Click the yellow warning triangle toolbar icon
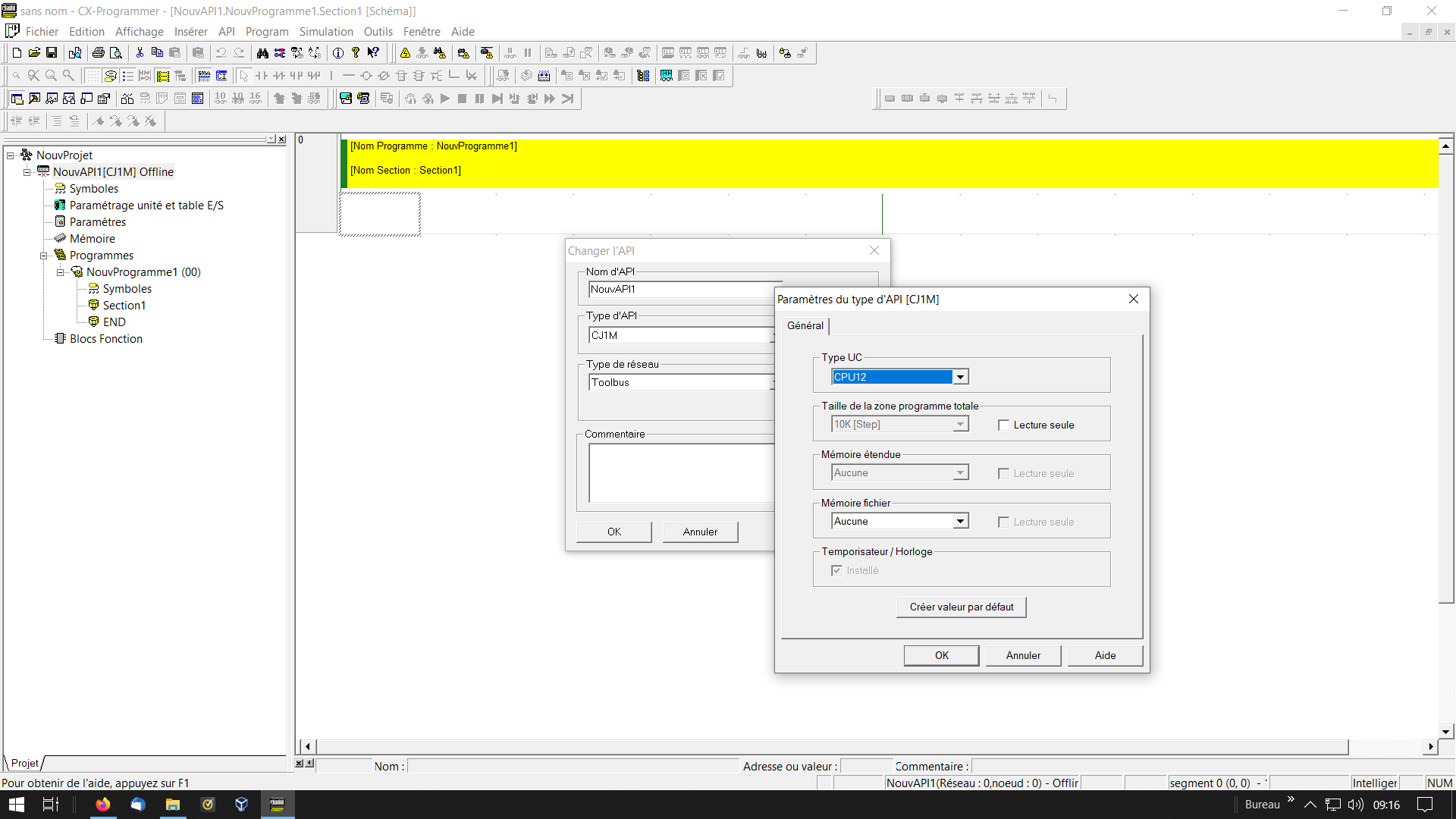The height and width of the screenshot is (819, 1456). [x=405, y=53]
